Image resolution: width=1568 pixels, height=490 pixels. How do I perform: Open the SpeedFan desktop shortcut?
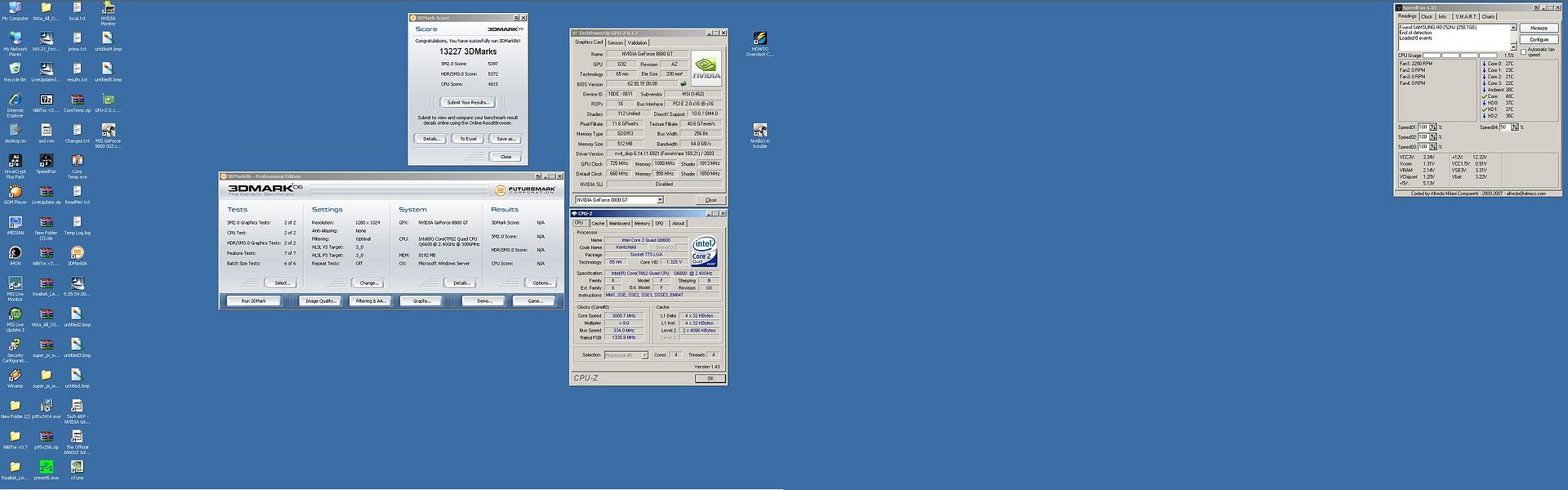pyautogui.click(x=46, y=161)
